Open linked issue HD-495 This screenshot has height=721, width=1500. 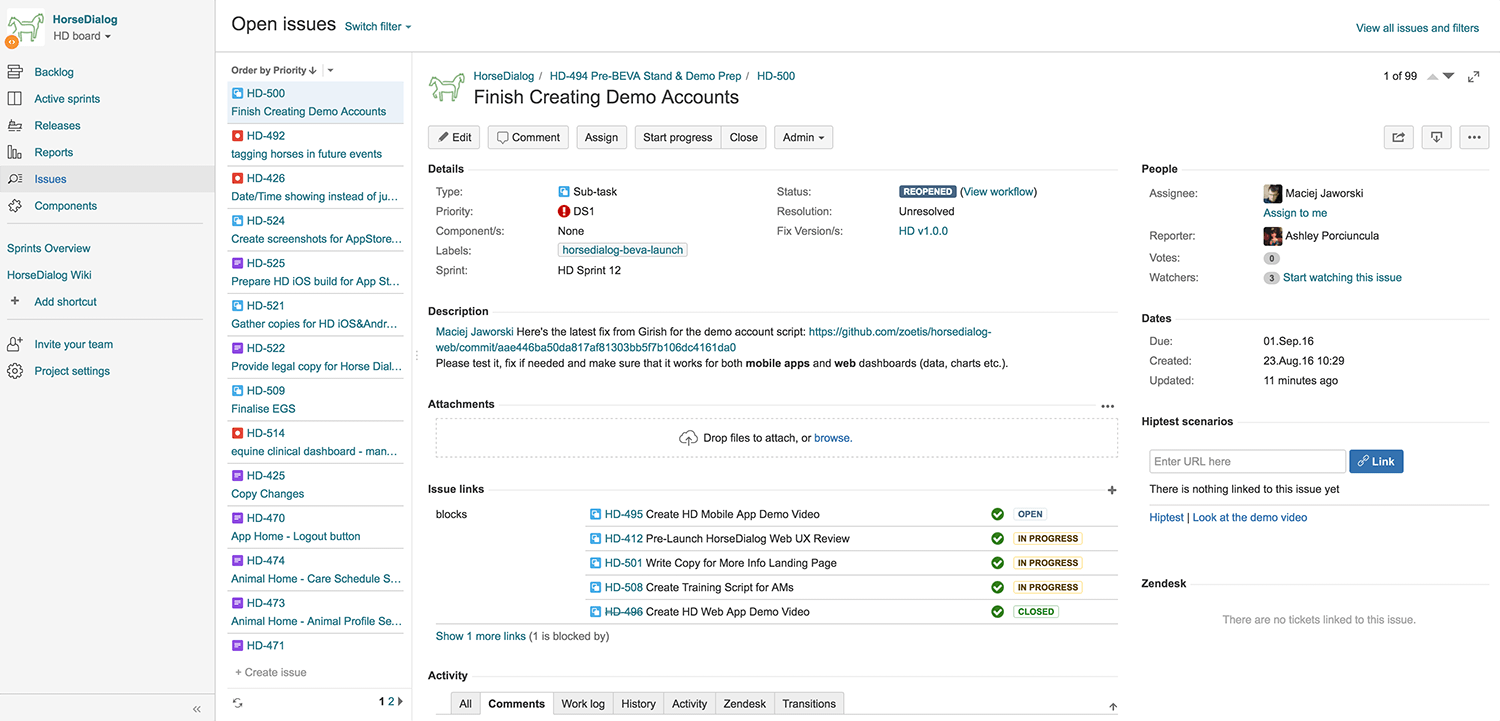(x=624, y=514)
